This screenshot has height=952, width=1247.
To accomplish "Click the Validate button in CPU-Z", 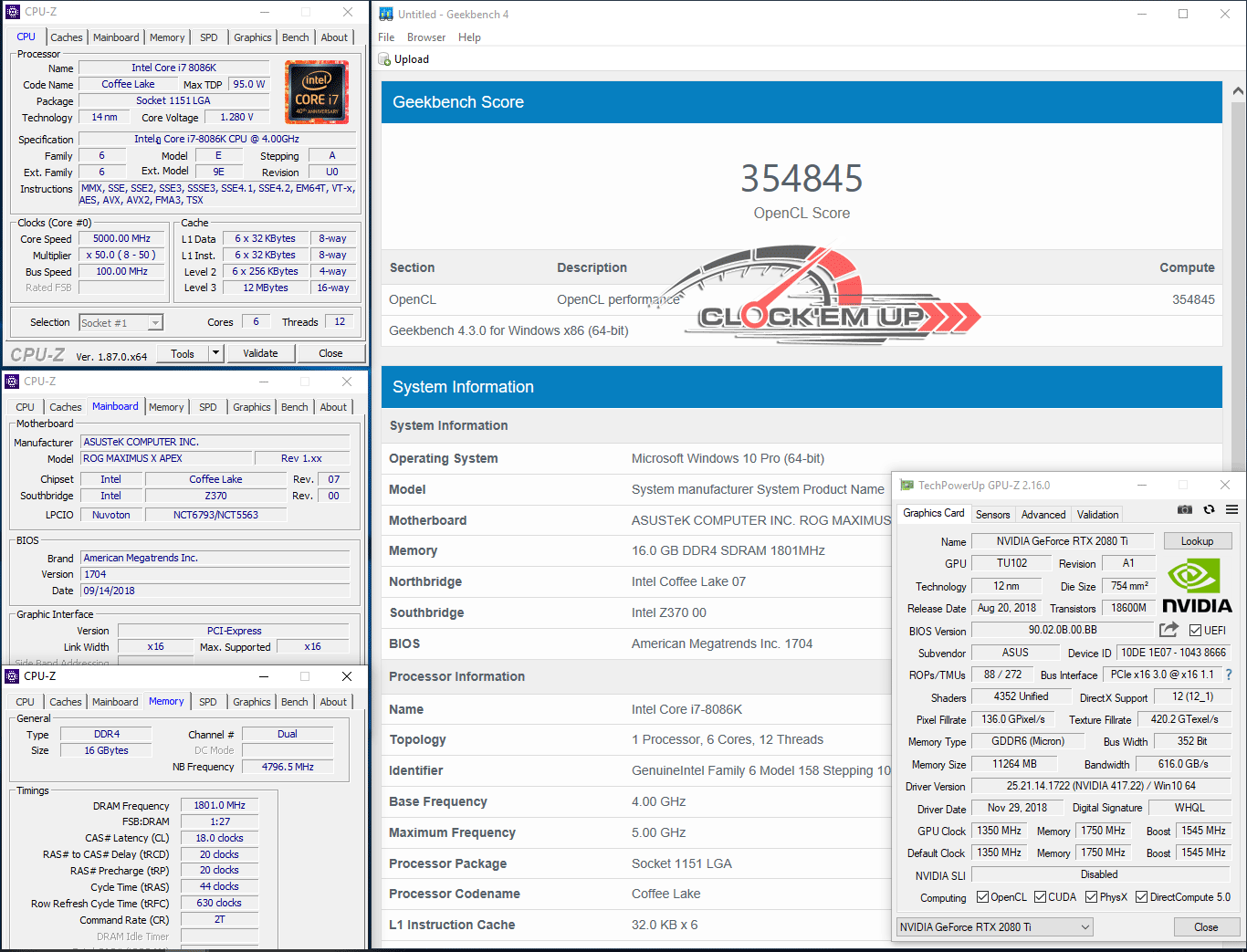I will pos(260,353).
